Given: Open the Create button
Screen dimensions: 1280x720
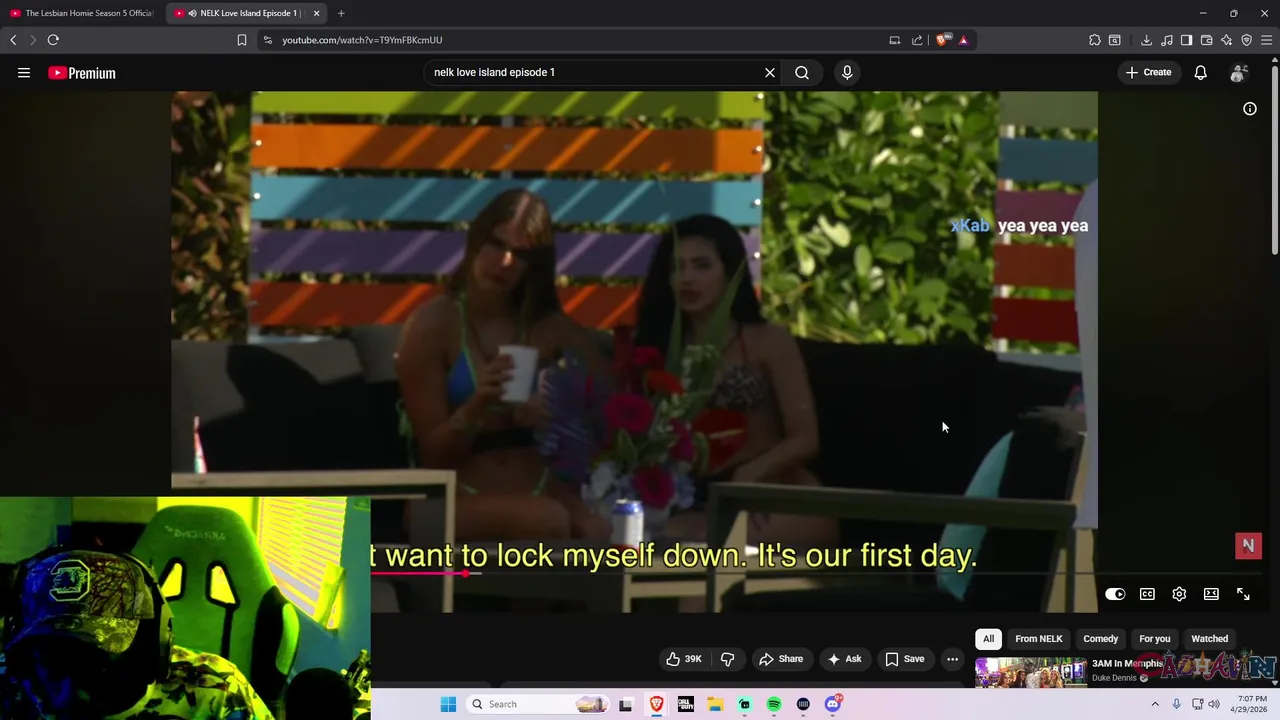Looking at the screenshot, I should (x=1148, y=72).
